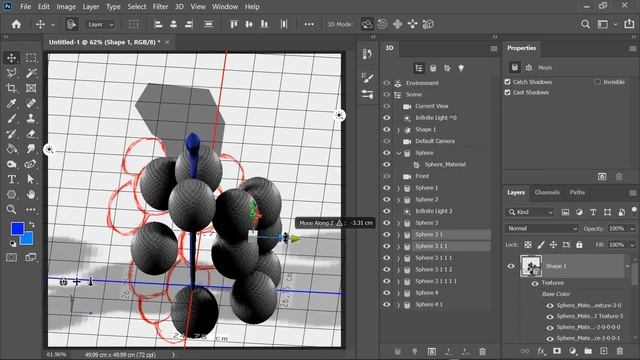Toggle Textures visibility eye in Layers
This screenshot has height=360, width=640.
(535, 283)
